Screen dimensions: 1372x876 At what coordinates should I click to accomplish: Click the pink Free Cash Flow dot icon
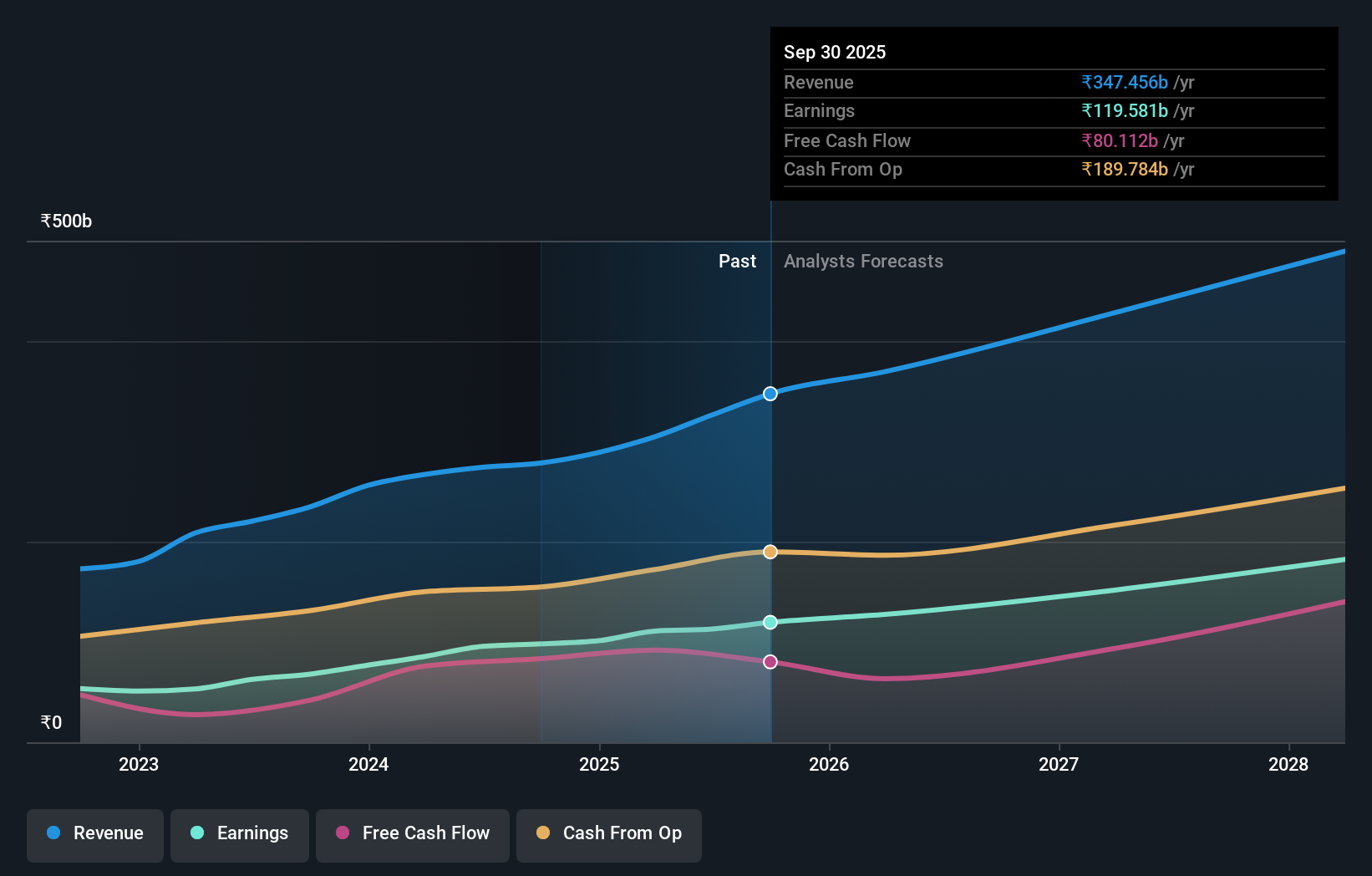tap(341, 833)
